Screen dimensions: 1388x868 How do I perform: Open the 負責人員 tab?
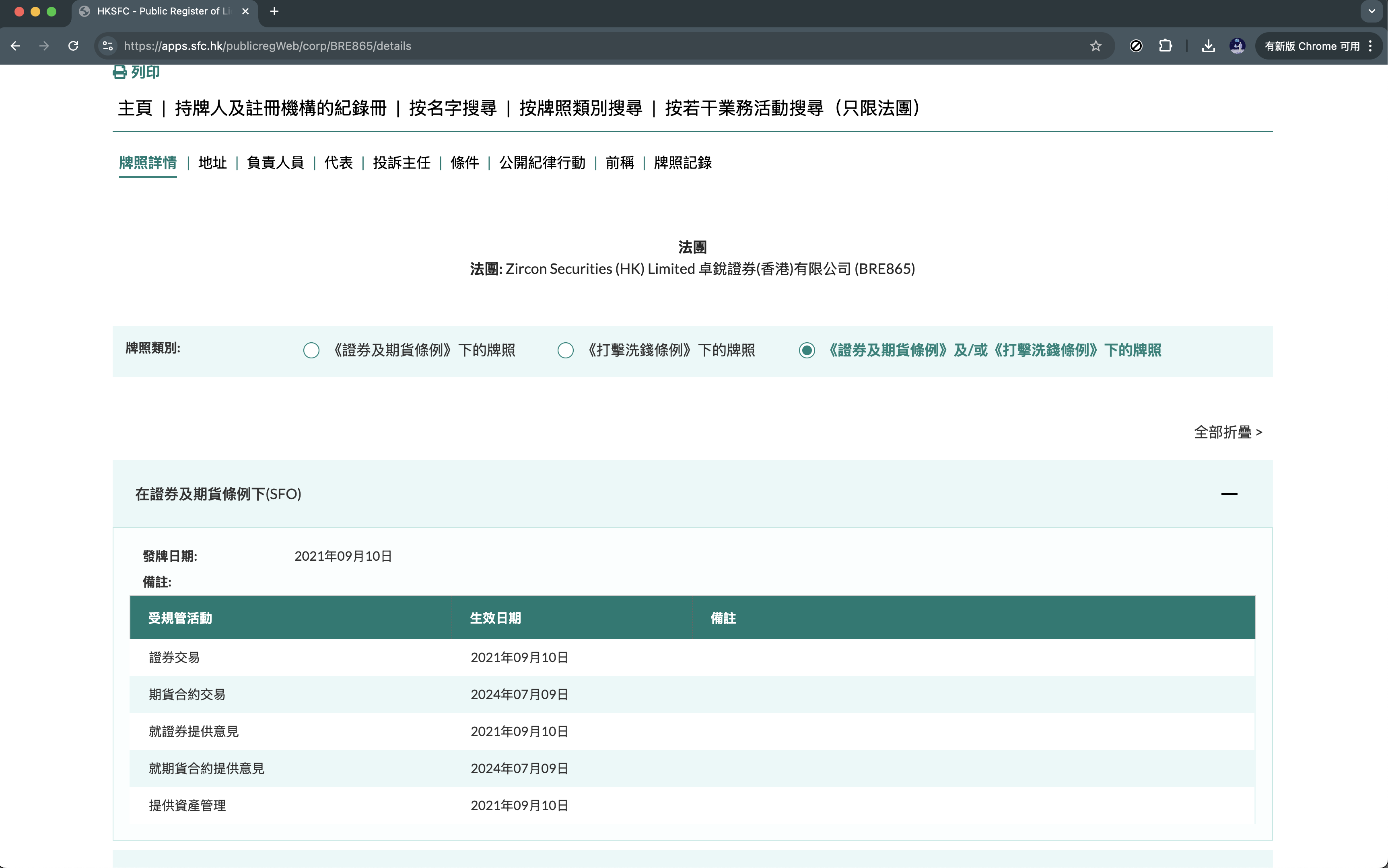pyautogui.click(x=275, y=163)
